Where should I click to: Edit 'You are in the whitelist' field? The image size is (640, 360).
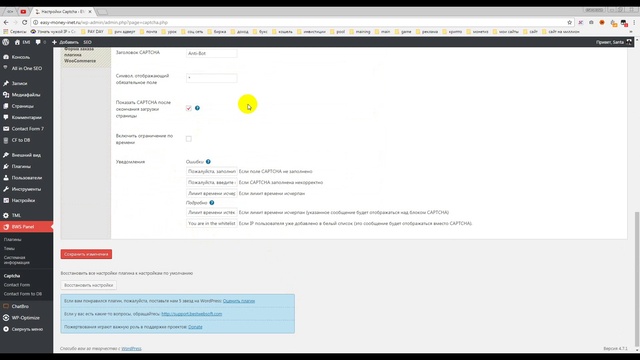click(x=211, y=223)
